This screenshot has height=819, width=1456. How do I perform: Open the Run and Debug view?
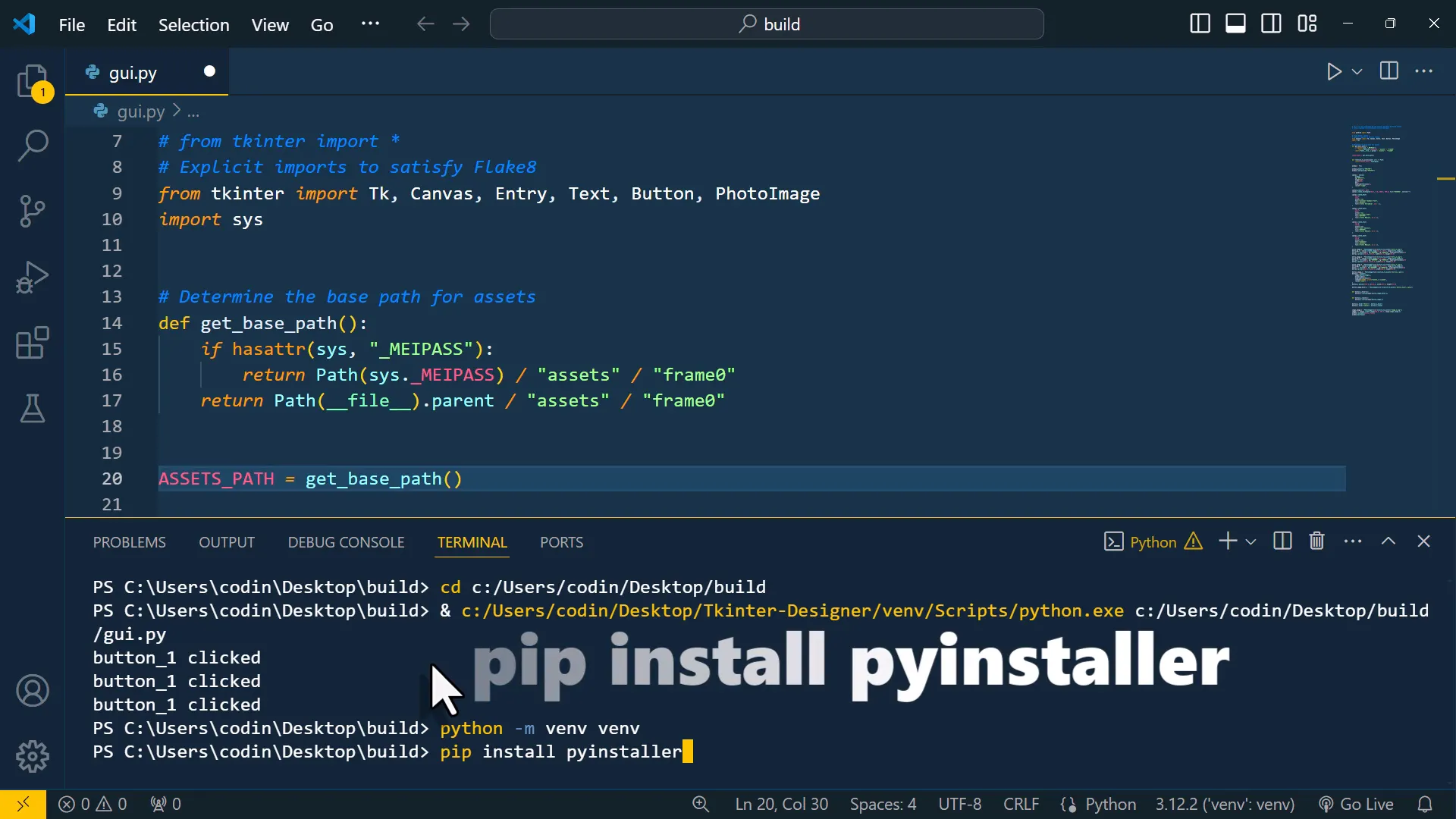pyautogui.click(x=33, y=277)
